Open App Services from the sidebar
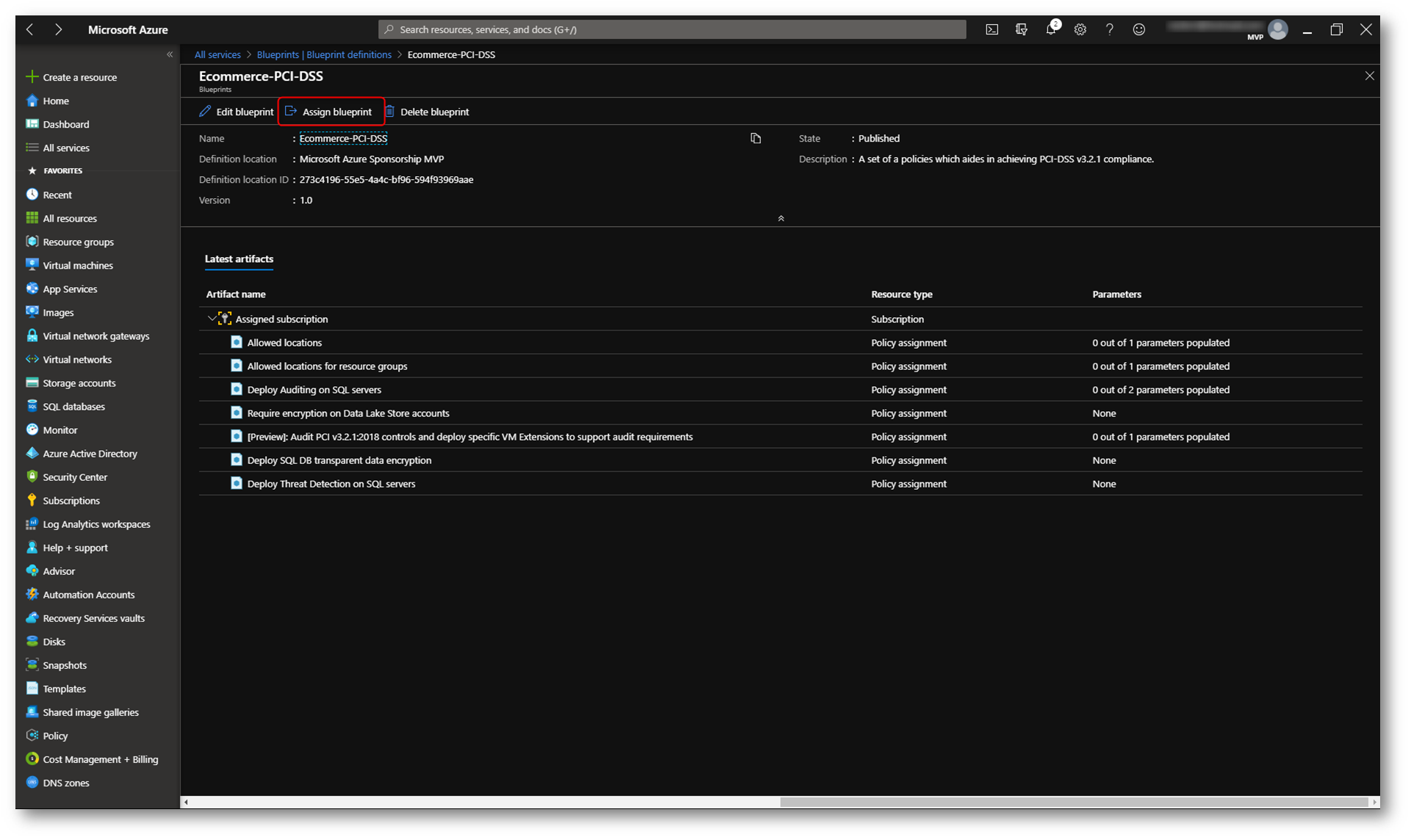 (70, 289)
